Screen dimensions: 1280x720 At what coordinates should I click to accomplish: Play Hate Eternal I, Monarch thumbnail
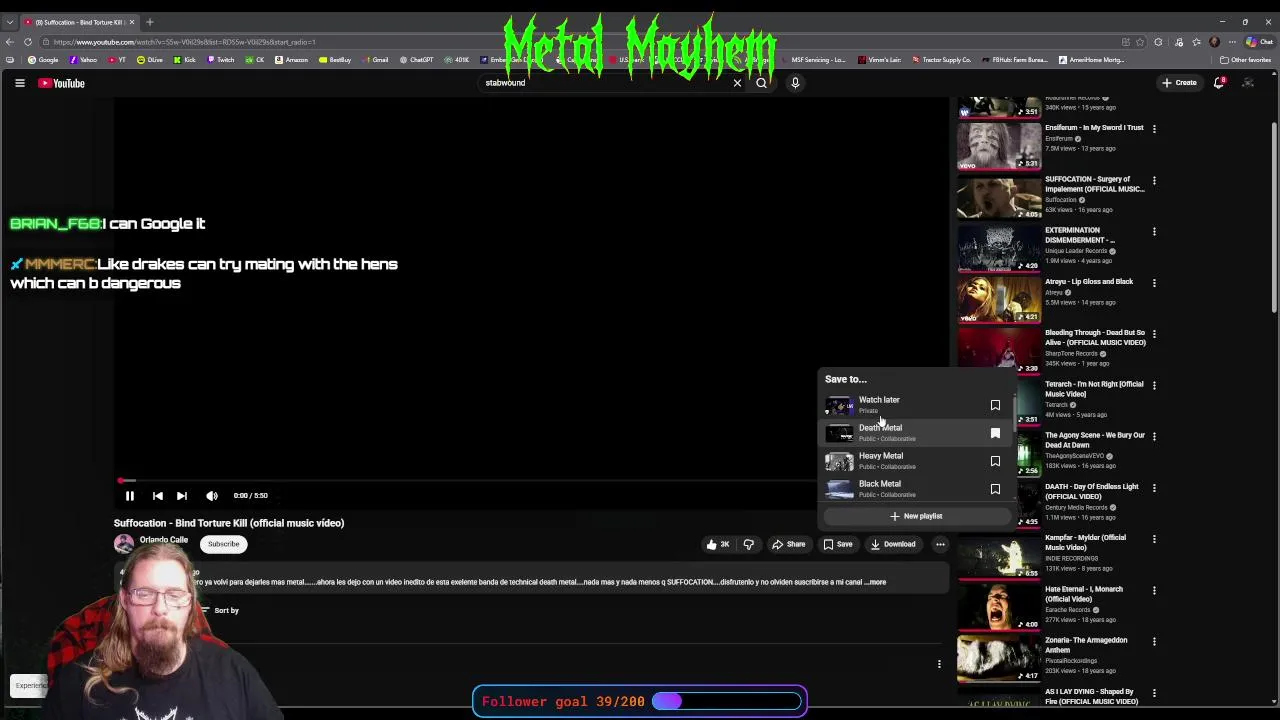pyautogui.click(x=999, y=607)
